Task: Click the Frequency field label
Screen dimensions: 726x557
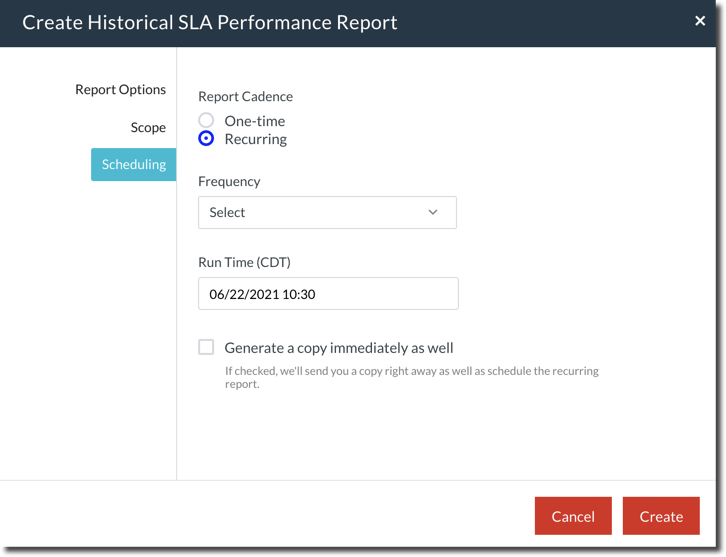Action: 229,181
